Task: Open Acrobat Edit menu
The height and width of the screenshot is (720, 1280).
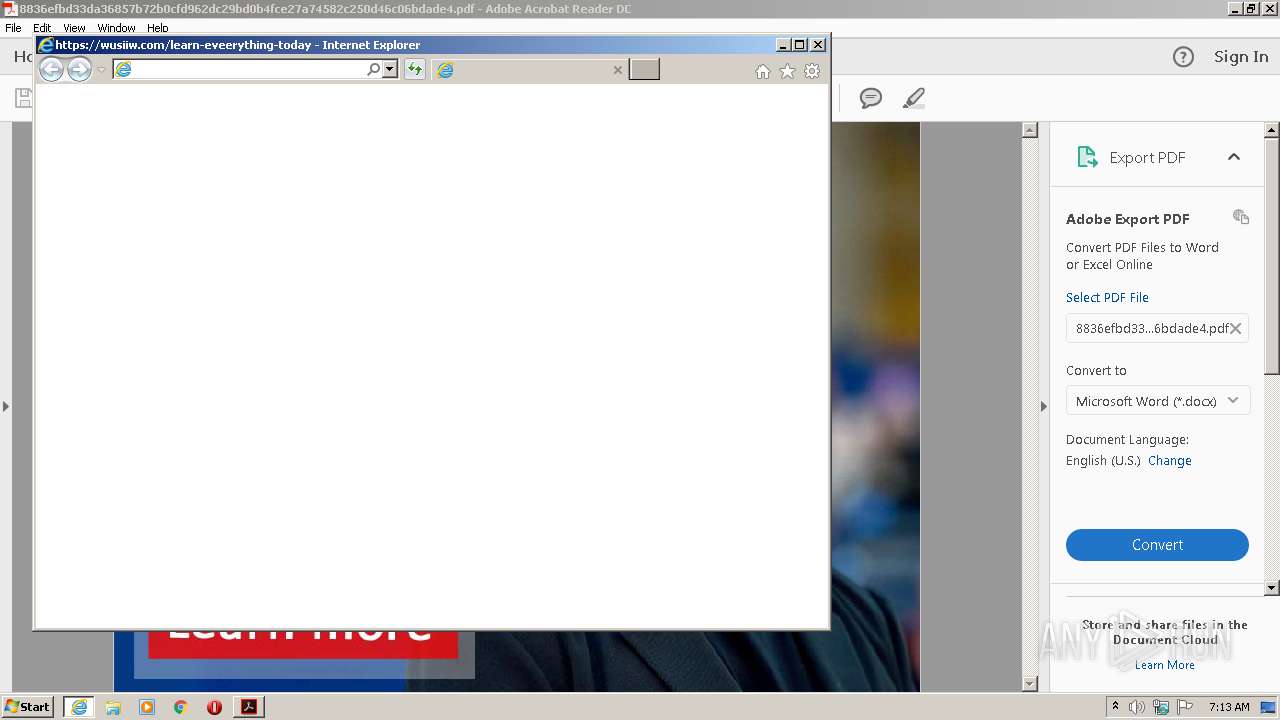Action: coord(42,28)
